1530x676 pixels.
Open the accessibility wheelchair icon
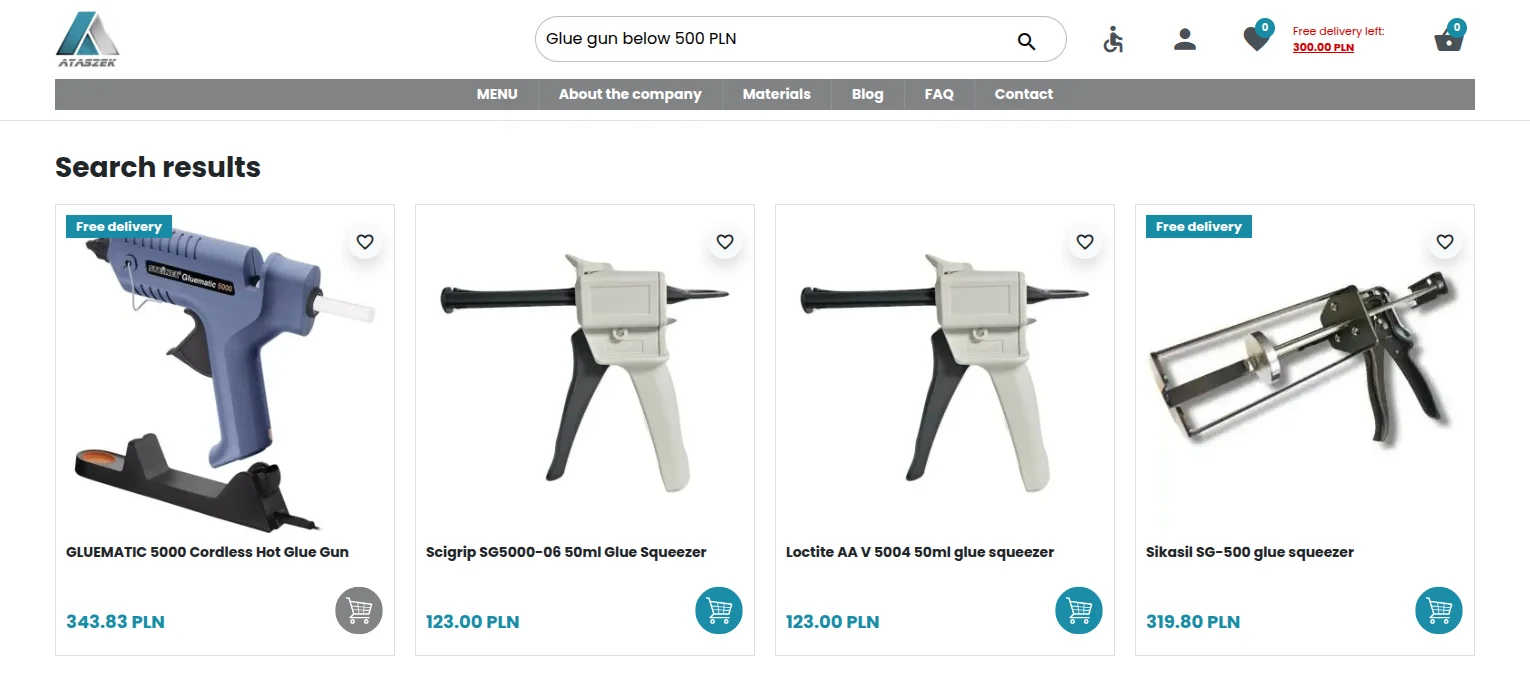click(1113, 40)
